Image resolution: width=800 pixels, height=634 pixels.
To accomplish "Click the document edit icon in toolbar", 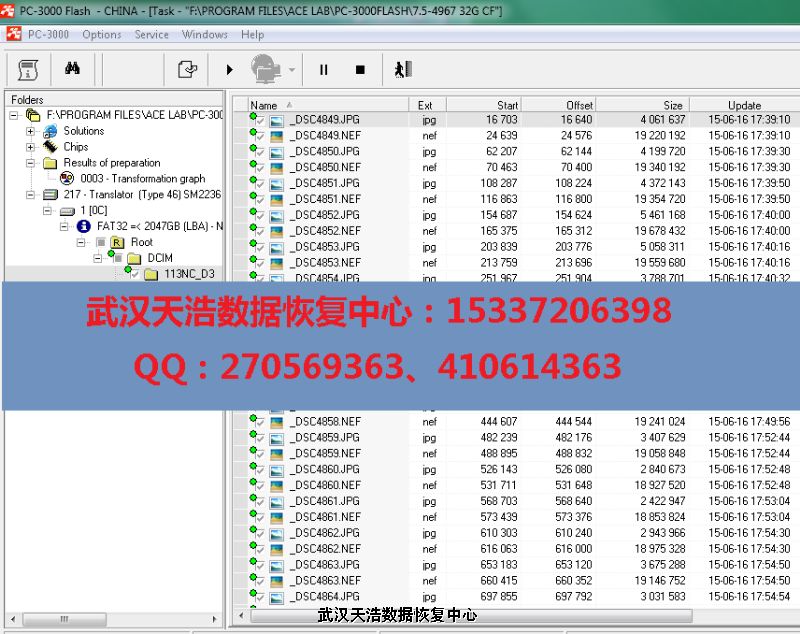I will 186,69.
